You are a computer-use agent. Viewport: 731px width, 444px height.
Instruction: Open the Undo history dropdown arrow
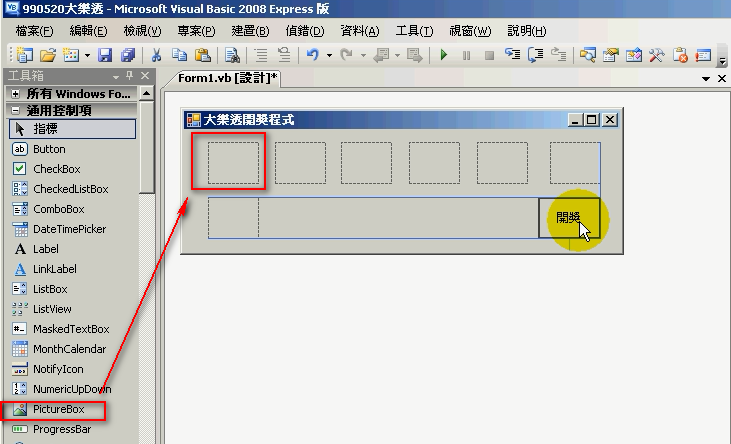point(329,56)
